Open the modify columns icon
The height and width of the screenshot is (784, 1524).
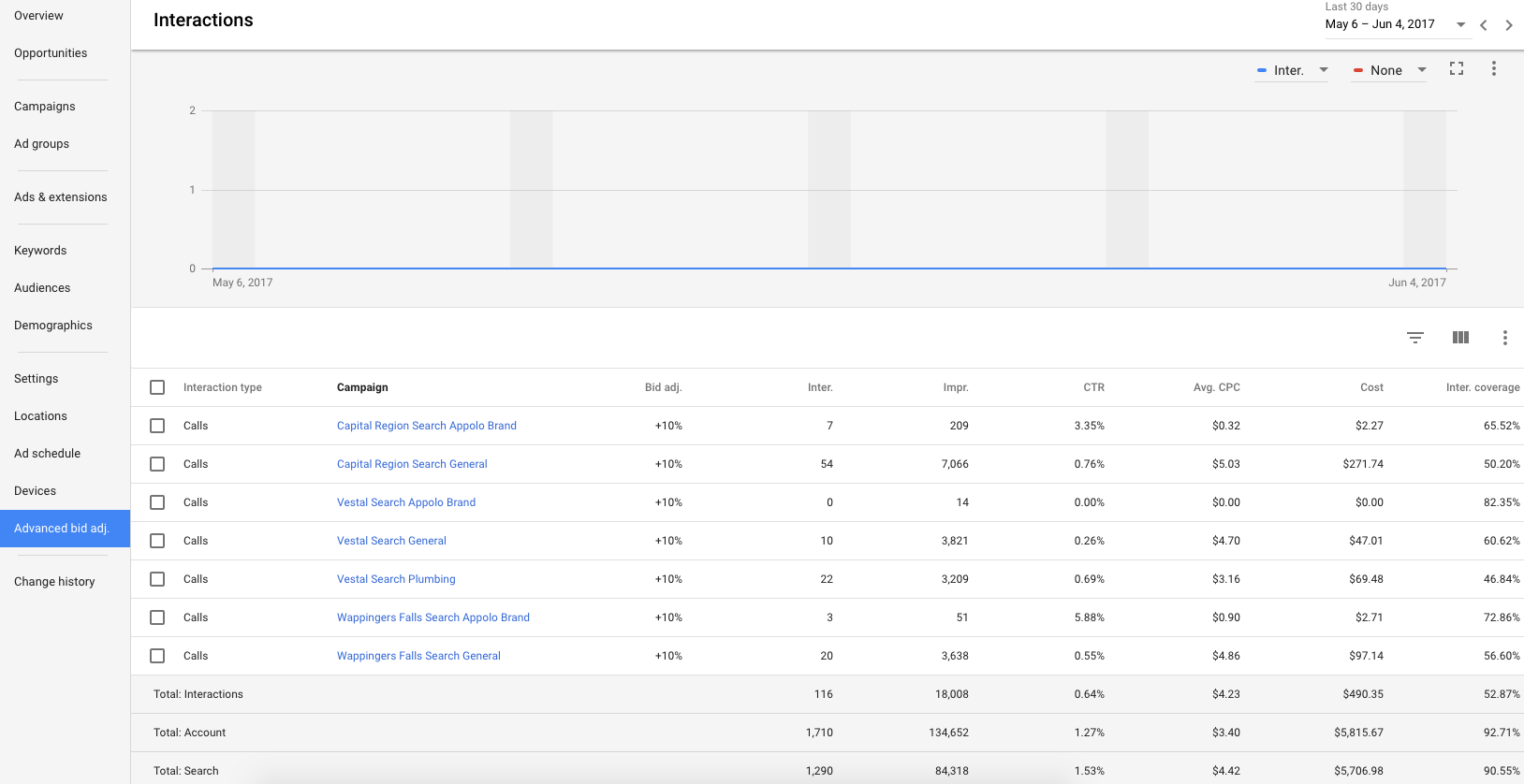(1459, 338)
